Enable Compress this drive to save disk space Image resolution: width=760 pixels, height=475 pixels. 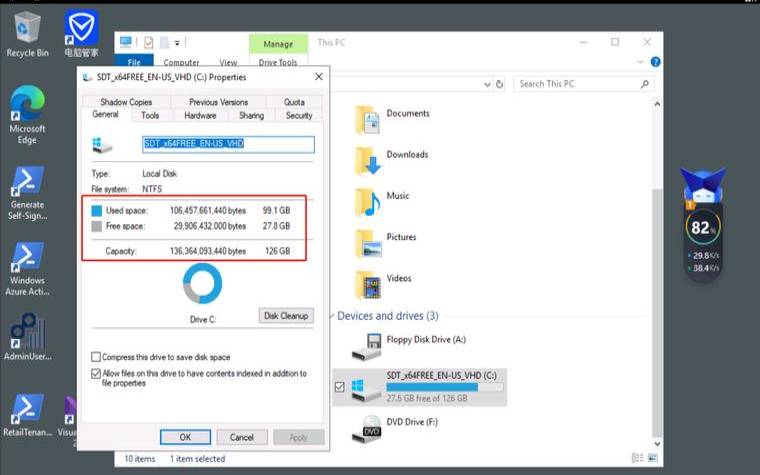pos(96,357)
